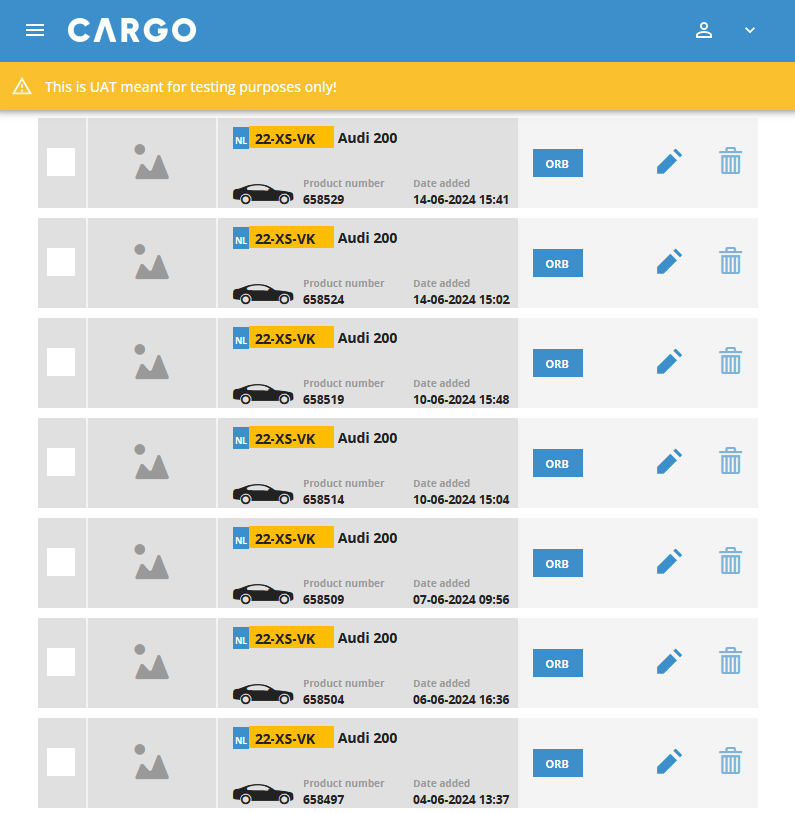Expand the account dropdown chevron
The width and height of the screenshot is (795, 813).
pyautogui.click(x=750, y=30)
